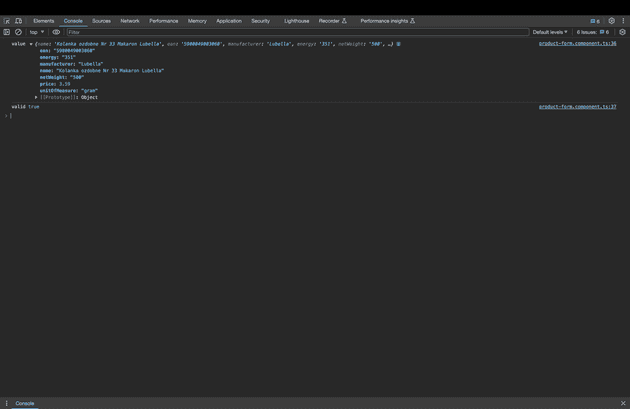
Task: Open the Default levels dropdown
Action: [x=550, y=32]
